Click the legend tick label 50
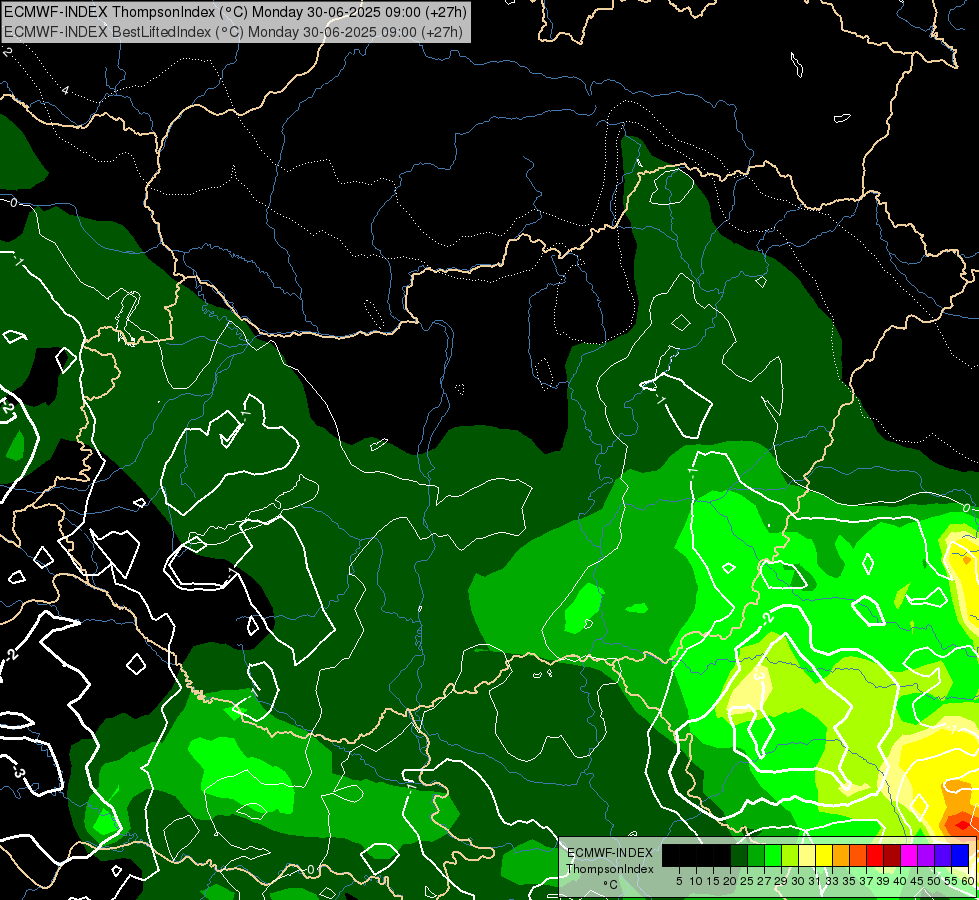The width and height of the screenshot is (979, 900). coord(935,881)
